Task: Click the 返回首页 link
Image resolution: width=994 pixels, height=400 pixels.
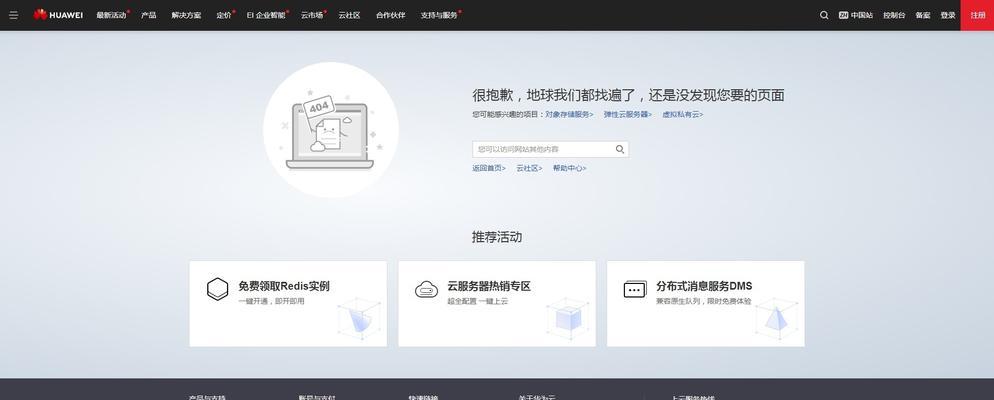Action: tap(489, 169)
